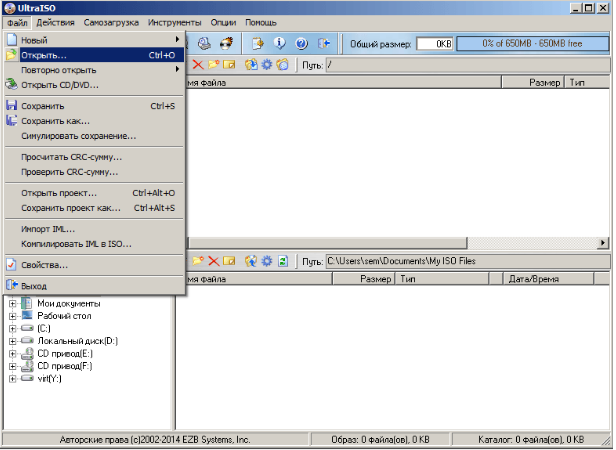Click the Rename icon in the local files toolbar
The image size is (616, 450).
point(229,261)
